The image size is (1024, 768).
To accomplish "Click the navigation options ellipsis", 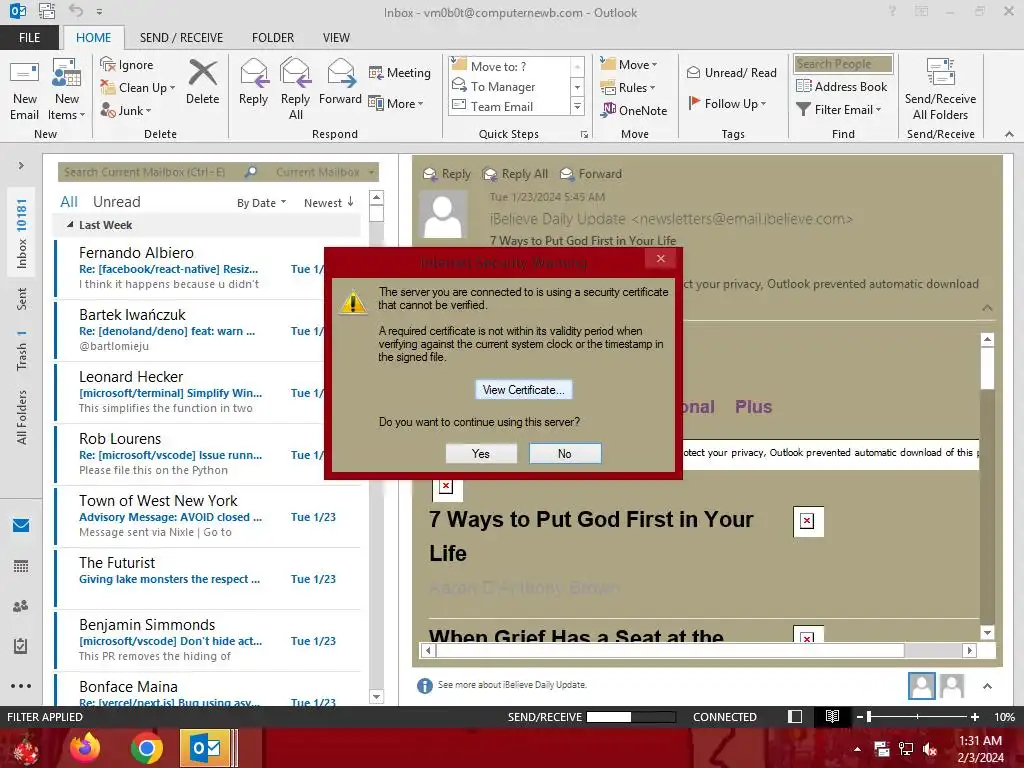I will (x=21, y=686).
